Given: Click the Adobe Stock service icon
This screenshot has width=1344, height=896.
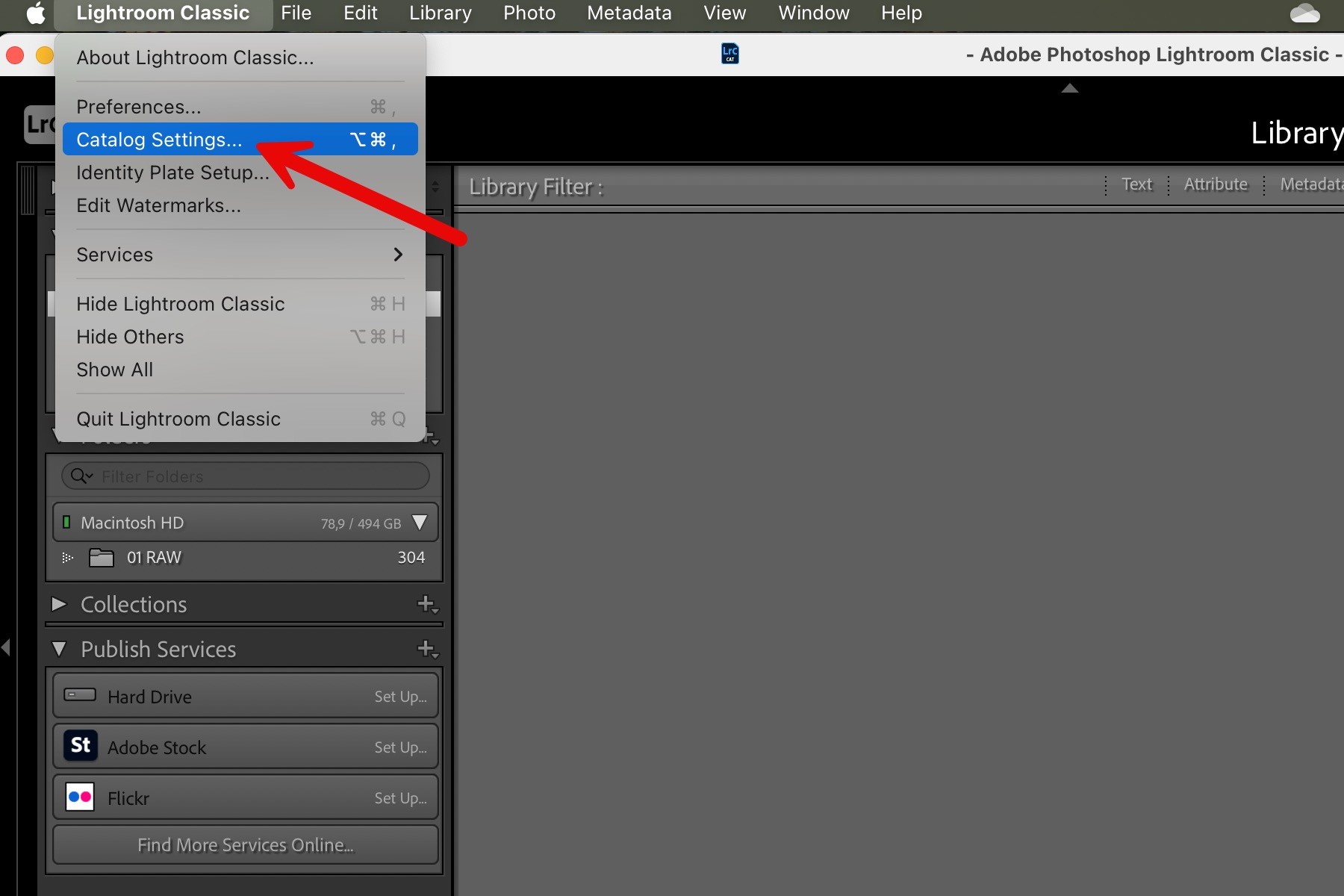Looking at the screenshot, I should click(x=81, y=745).
